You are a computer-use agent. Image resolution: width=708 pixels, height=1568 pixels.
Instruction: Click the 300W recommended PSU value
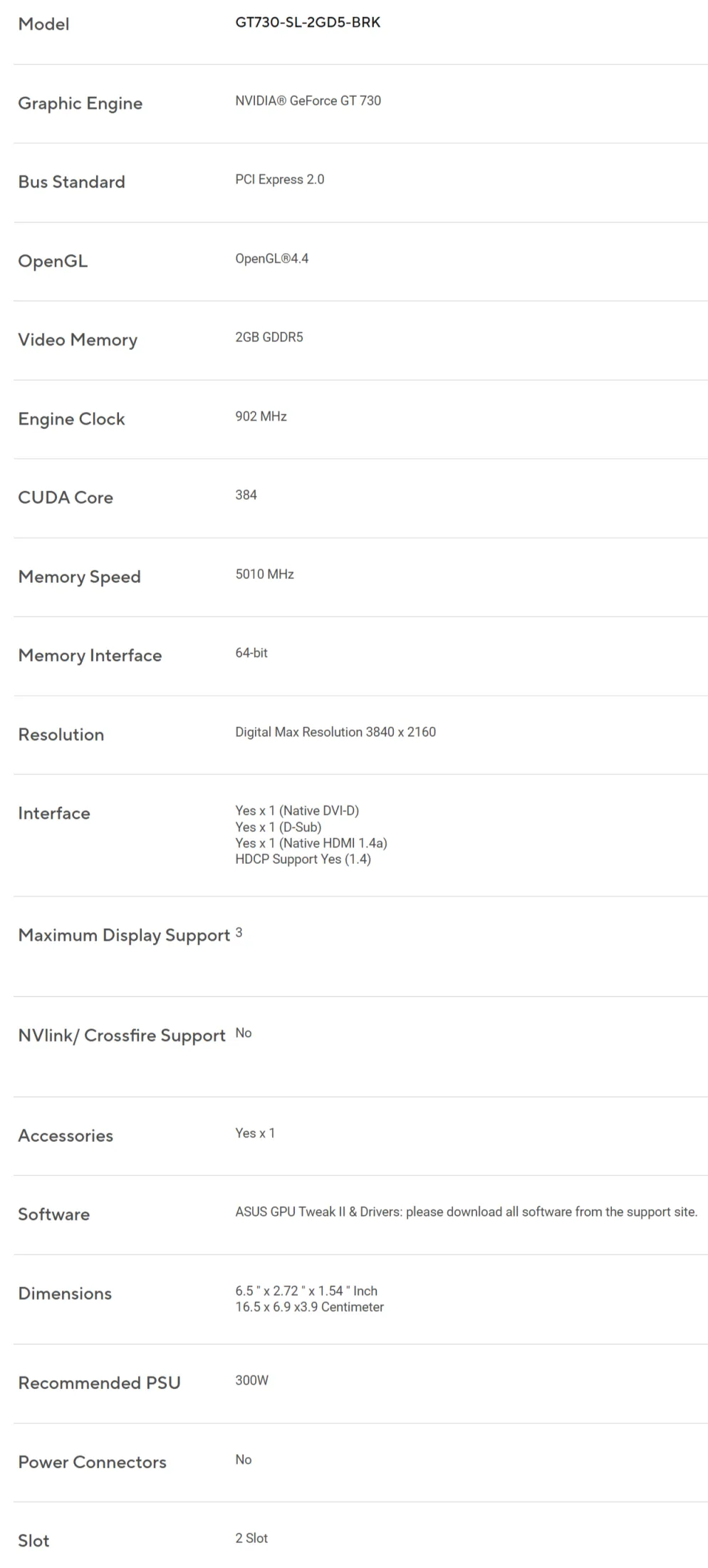(251, 1381)
